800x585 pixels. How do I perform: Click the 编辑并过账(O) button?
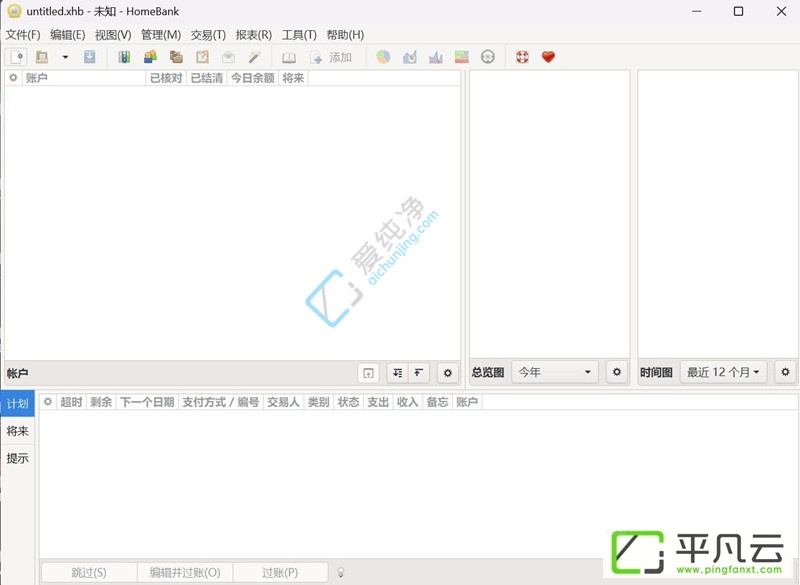coord(185,572)
